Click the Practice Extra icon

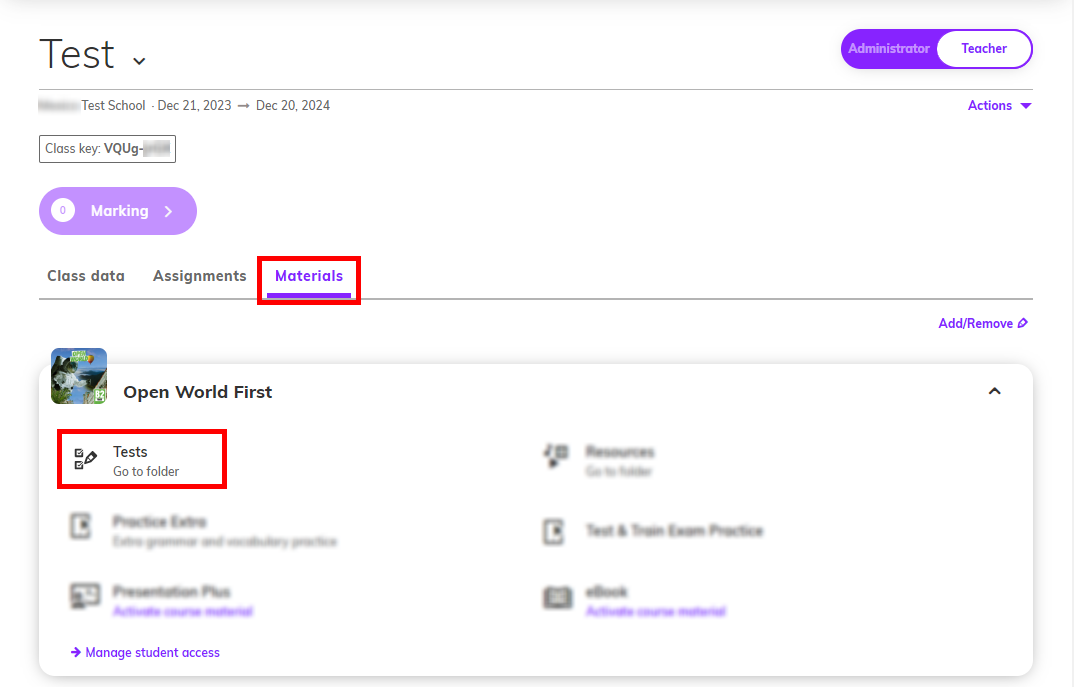click(81, 526)
